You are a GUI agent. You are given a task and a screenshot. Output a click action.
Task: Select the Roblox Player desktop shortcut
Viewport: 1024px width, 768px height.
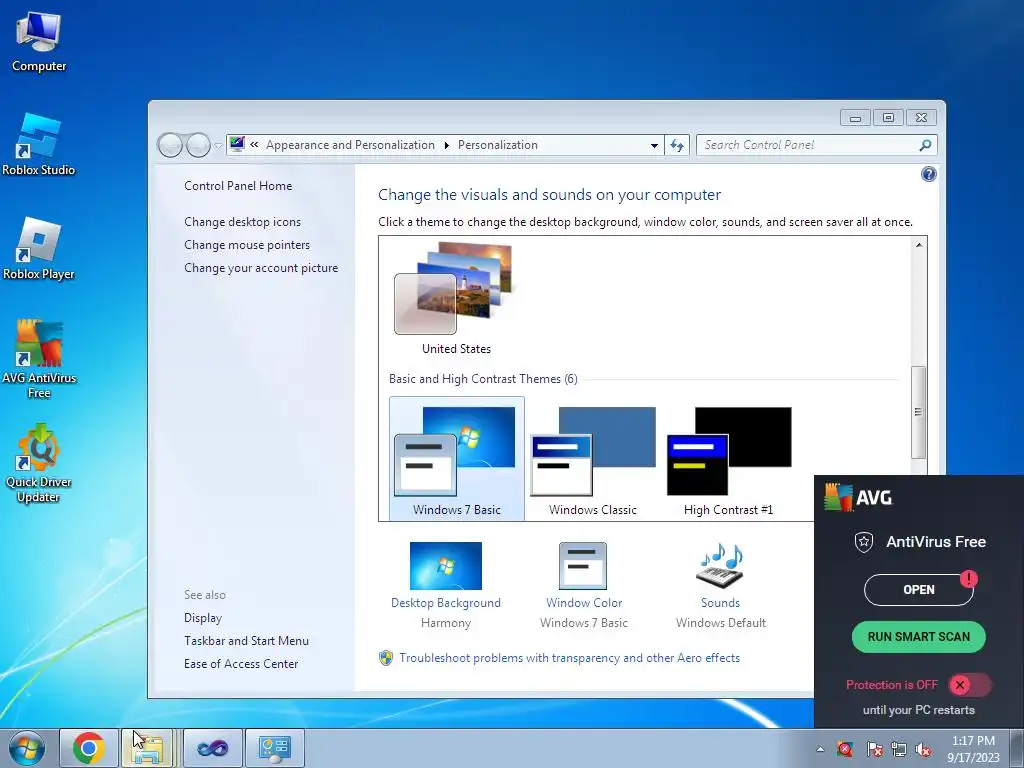click(39, 249)
